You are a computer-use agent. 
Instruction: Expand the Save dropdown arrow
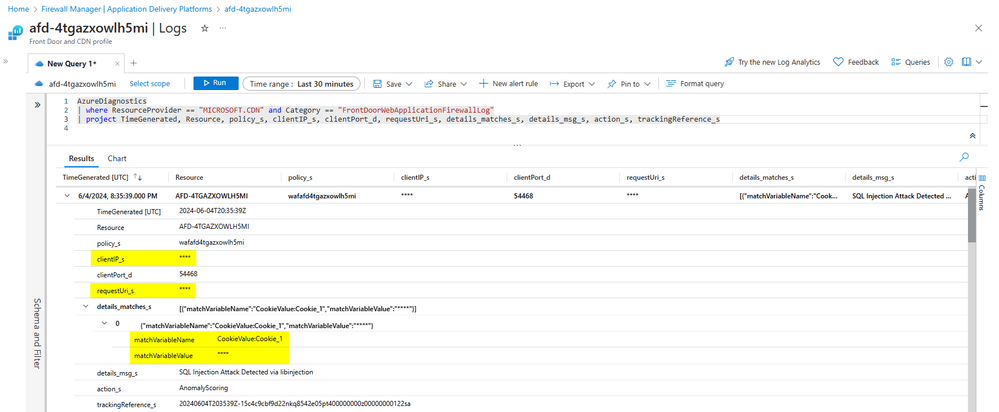pyautogui.click(x=409, y=84)
